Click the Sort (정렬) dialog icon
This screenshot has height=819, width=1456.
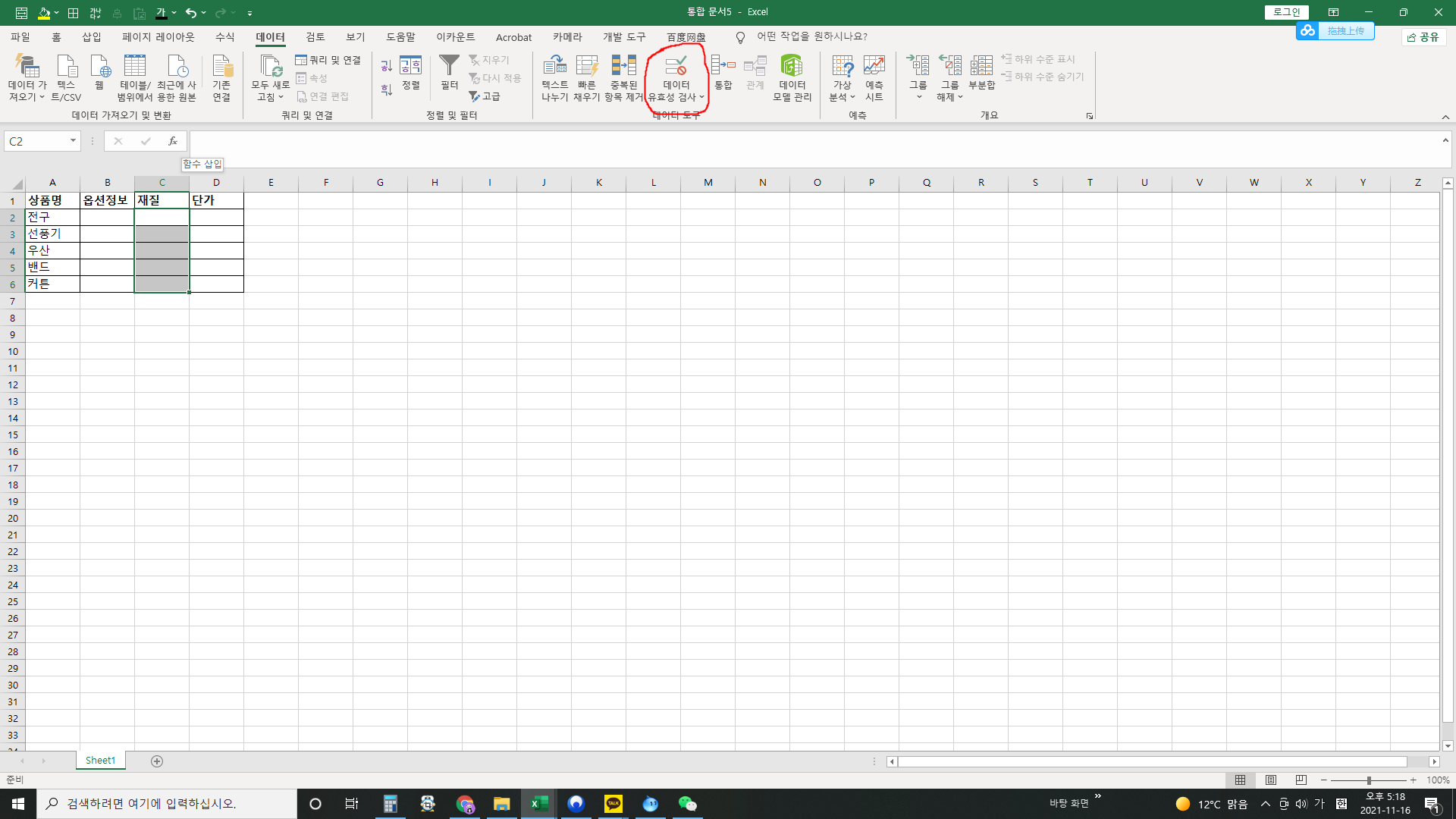[410, 67]
